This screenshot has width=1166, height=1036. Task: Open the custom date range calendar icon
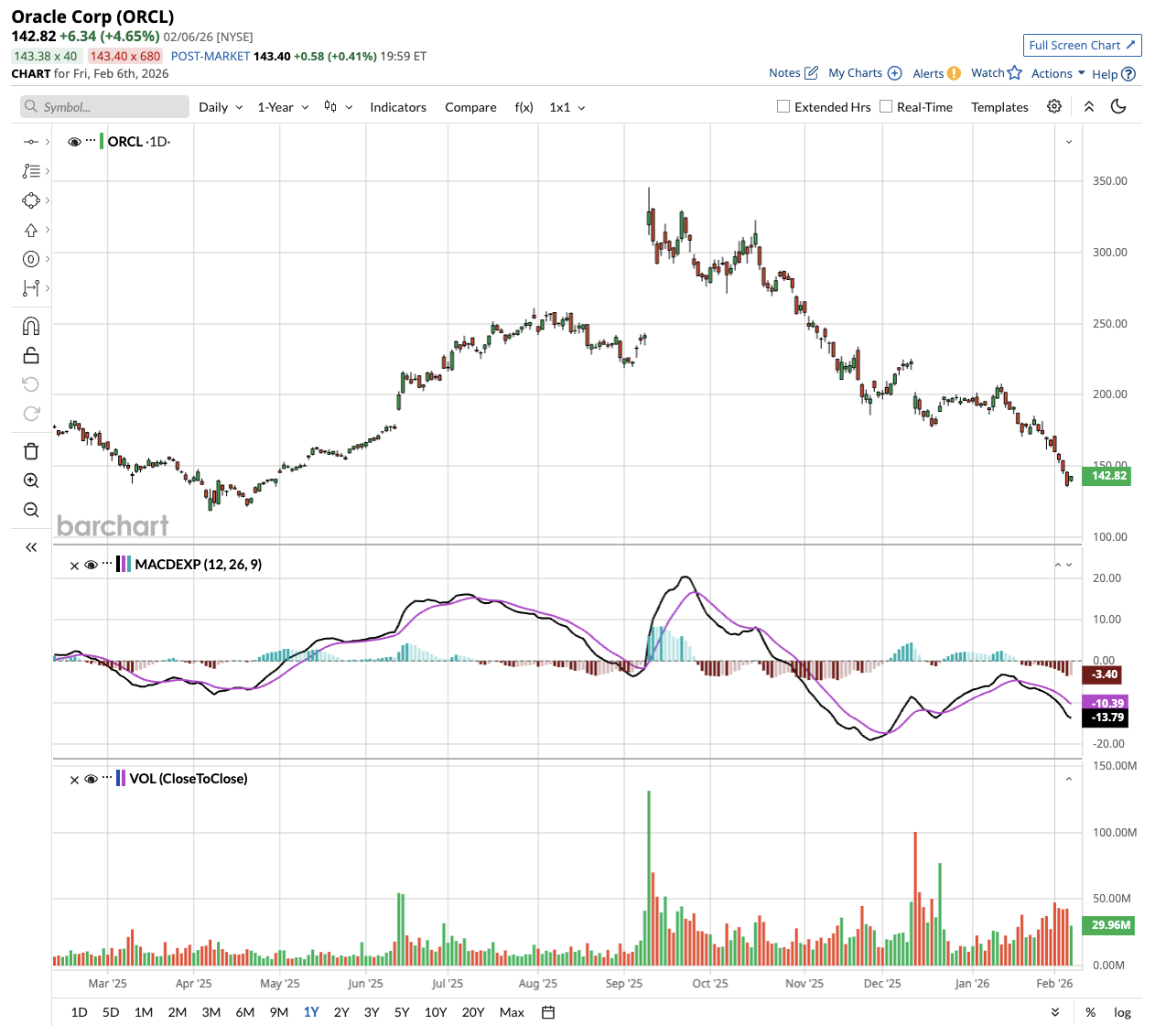pos(548,1012)
